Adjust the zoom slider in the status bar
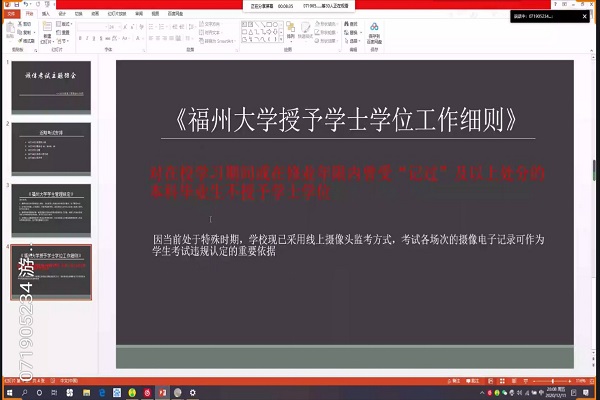Viewport: 600px width, 400px height. (553, 381)
